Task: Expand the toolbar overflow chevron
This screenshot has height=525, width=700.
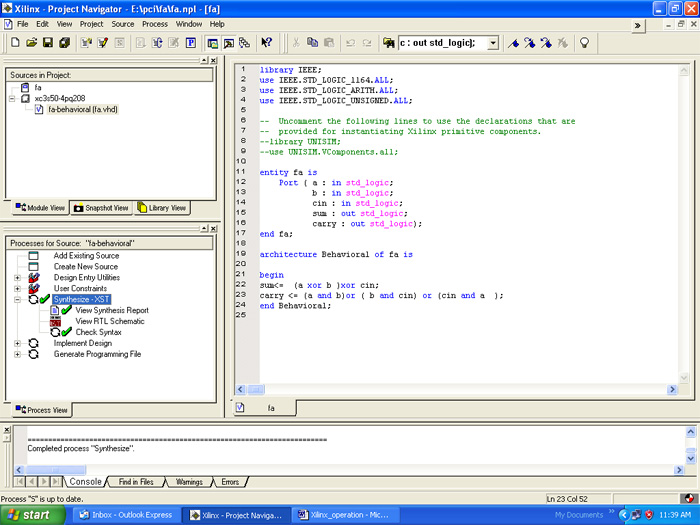Action: (x=638, y=25)
